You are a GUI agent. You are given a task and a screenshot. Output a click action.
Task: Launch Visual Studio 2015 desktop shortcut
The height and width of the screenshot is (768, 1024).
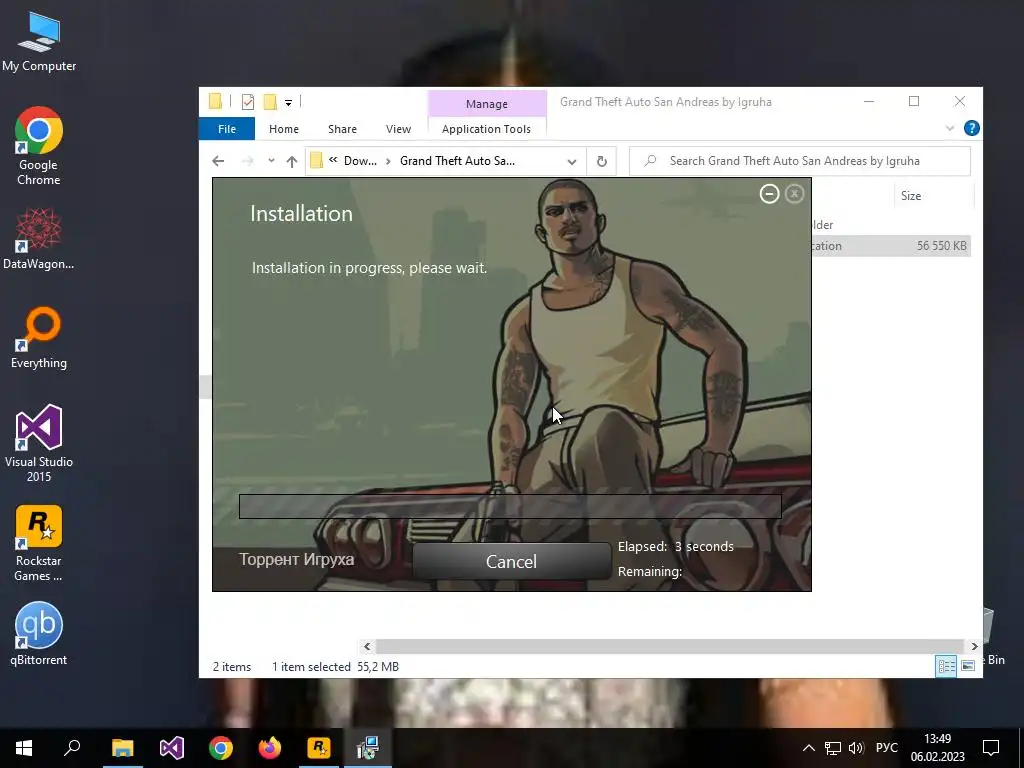(39, 444)
